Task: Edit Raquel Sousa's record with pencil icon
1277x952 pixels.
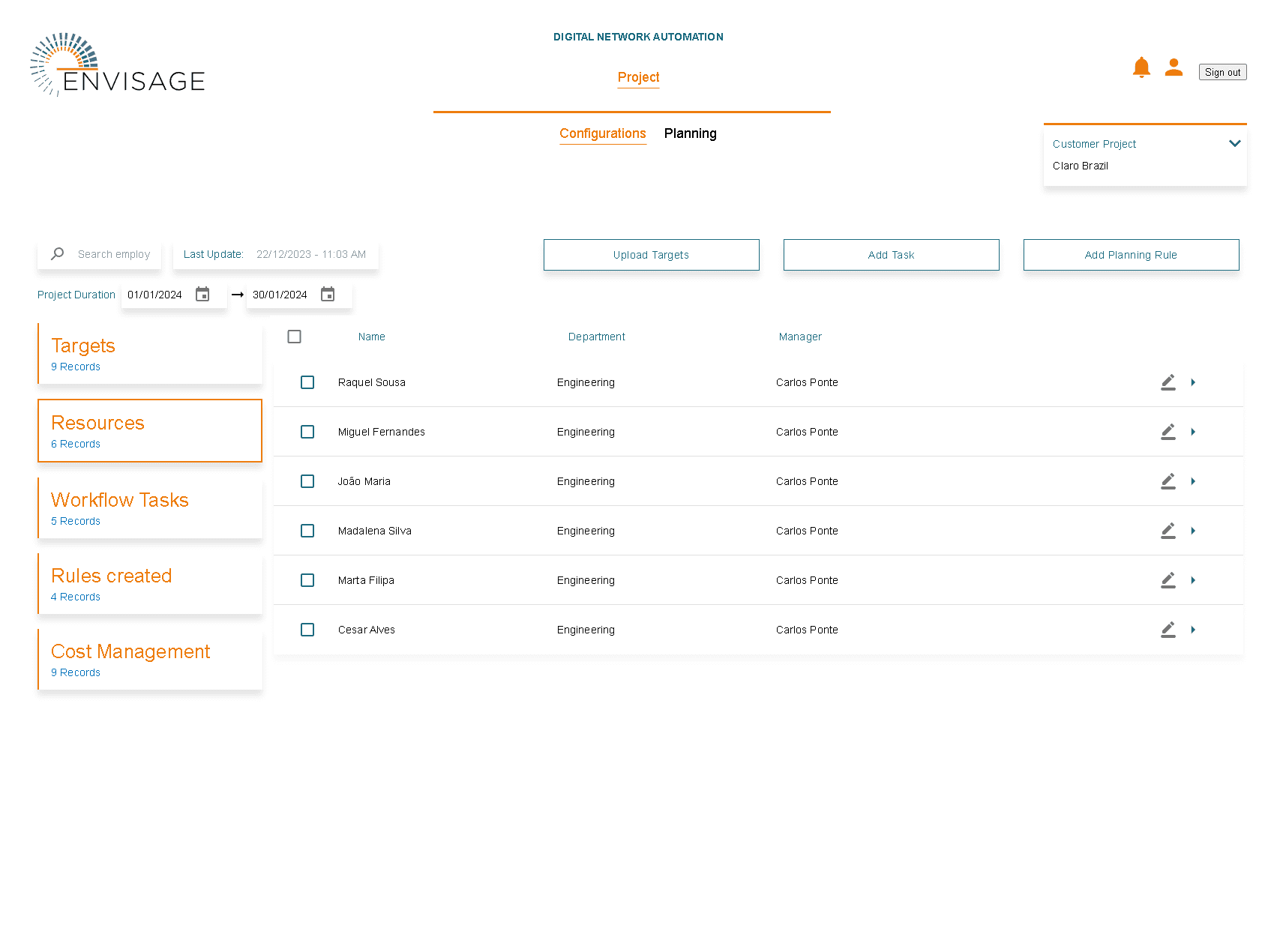Action: (1168, 382)
